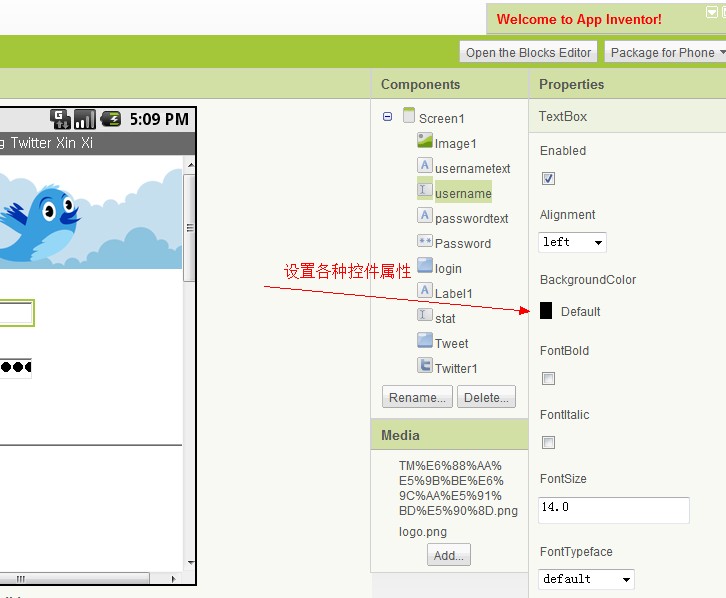
Task: Click the Default background color label
Action: pos(581,311)
